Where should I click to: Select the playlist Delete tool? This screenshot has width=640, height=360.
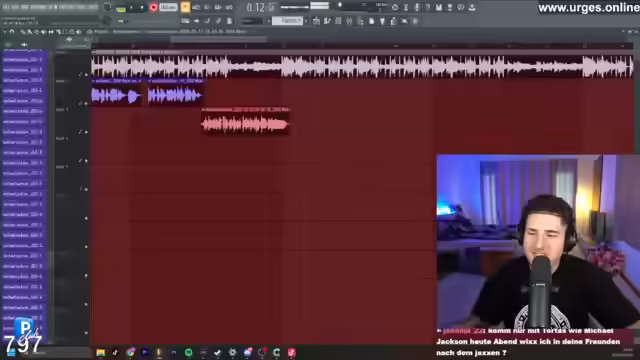pos(37,31)
